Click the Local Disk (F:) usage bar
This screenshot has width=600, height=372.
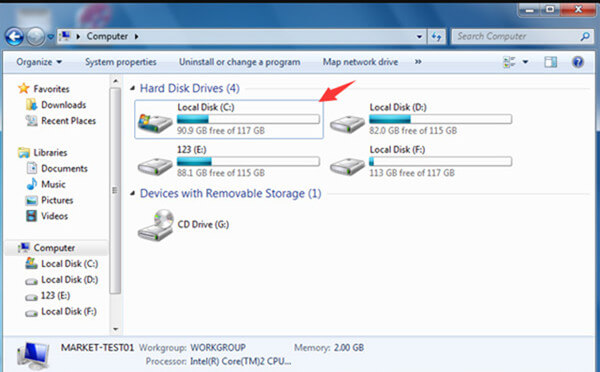pyautogui.click(x=440, y=162)
